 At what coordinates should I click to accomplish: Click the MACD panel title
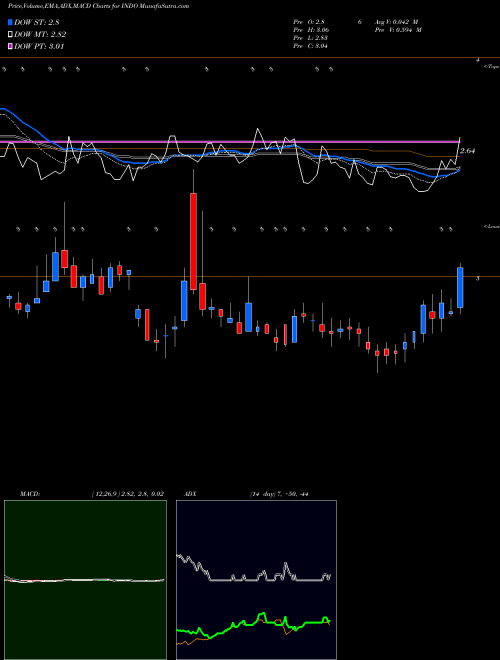[x=29, y=494]
